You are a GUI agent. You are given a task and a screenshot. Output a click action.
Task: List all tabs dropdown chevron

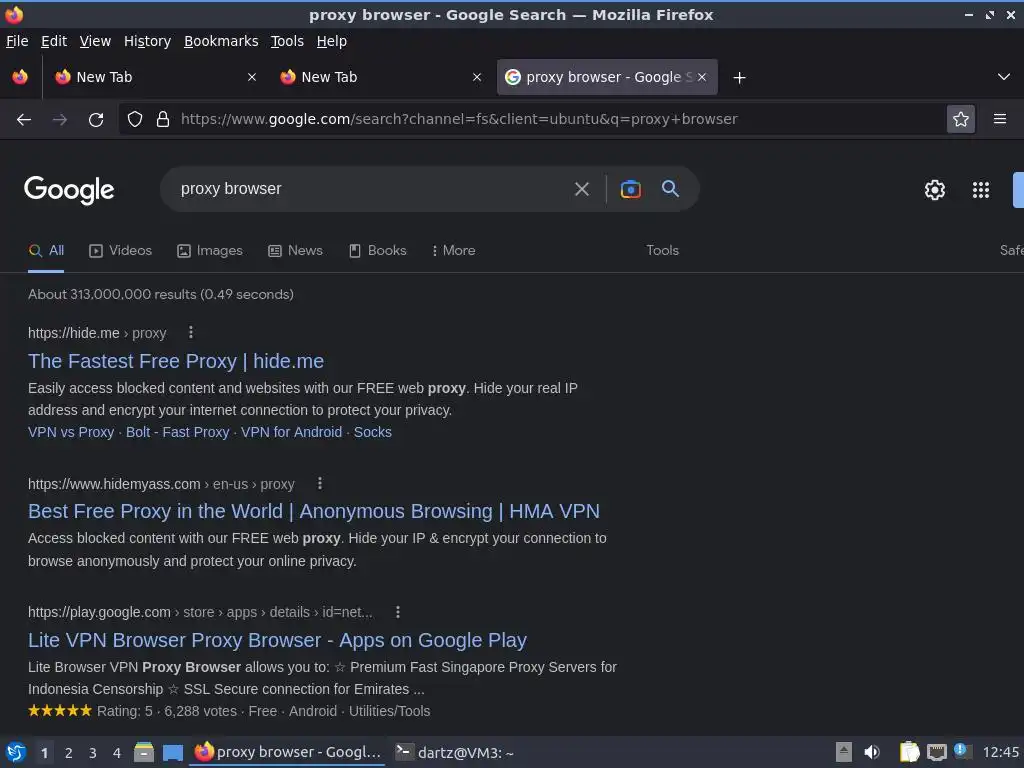tap(1004, 77)
